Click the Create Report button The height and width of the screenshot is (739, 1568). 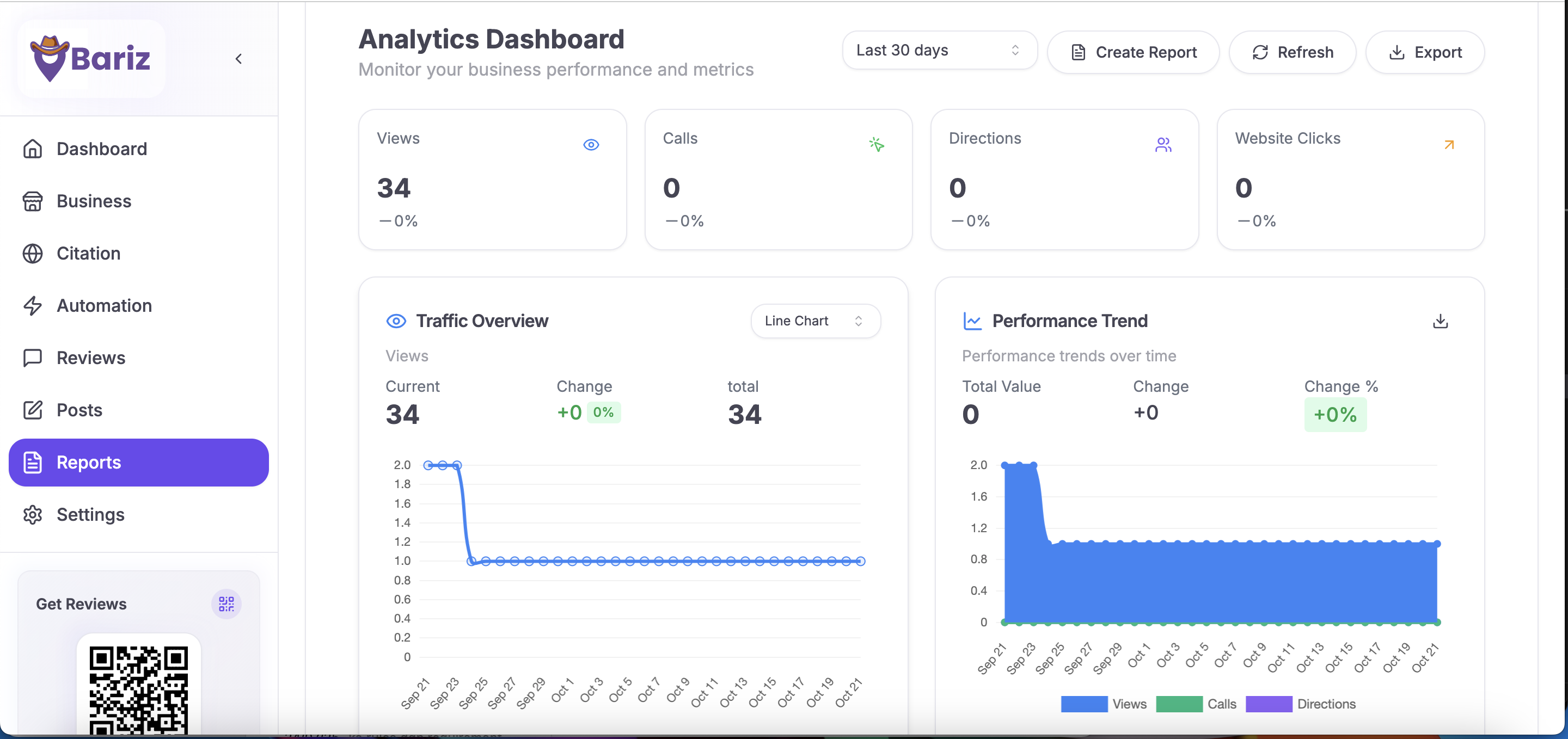click(x=1133, y=53)
